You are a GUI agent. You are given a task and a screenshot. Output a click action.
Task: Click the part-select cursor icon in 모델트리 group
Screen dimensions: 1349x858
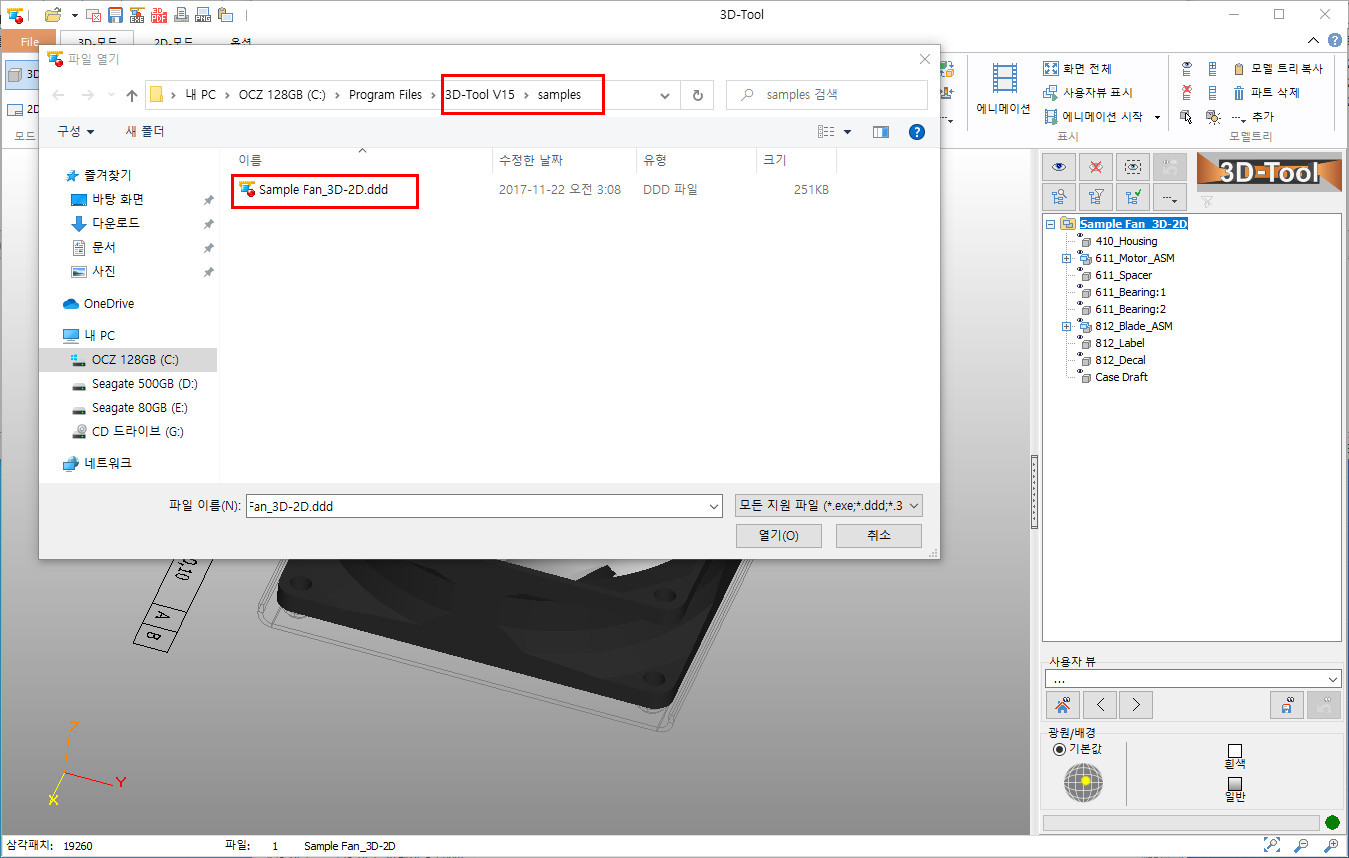point(1186,117)
